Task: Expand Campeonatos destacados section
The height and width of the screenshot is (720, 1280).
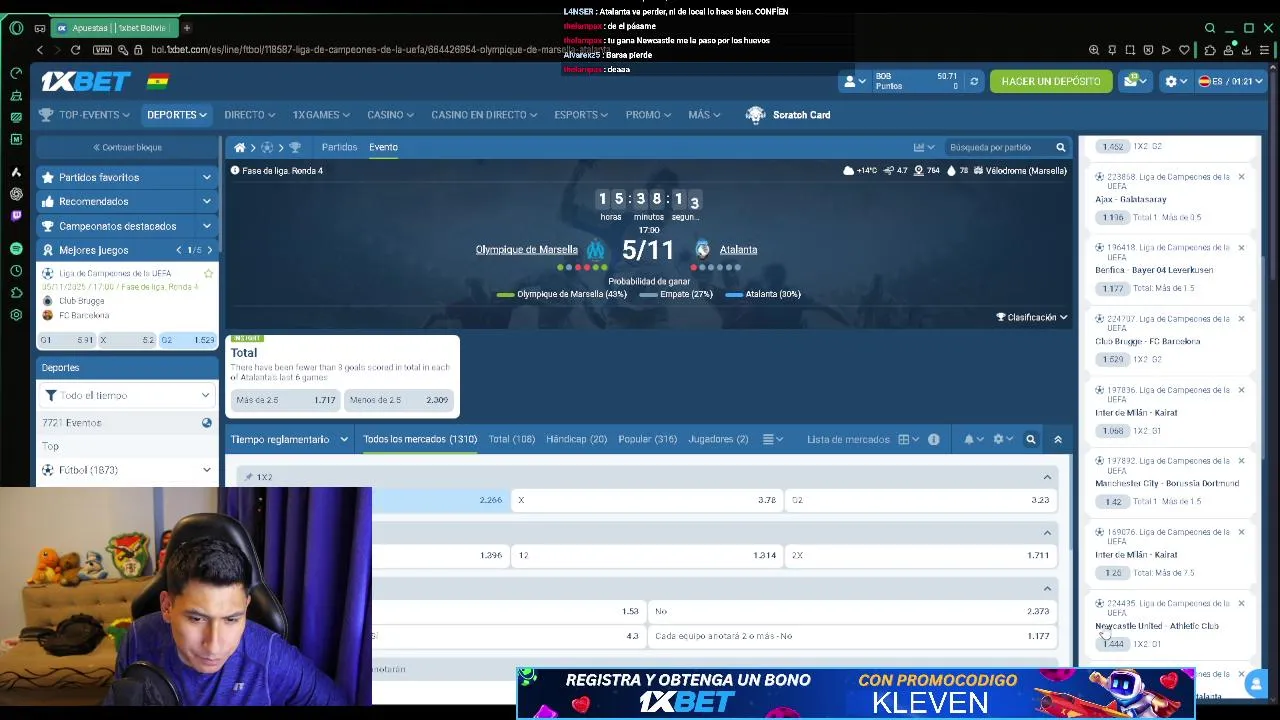Action: point(127,226)
